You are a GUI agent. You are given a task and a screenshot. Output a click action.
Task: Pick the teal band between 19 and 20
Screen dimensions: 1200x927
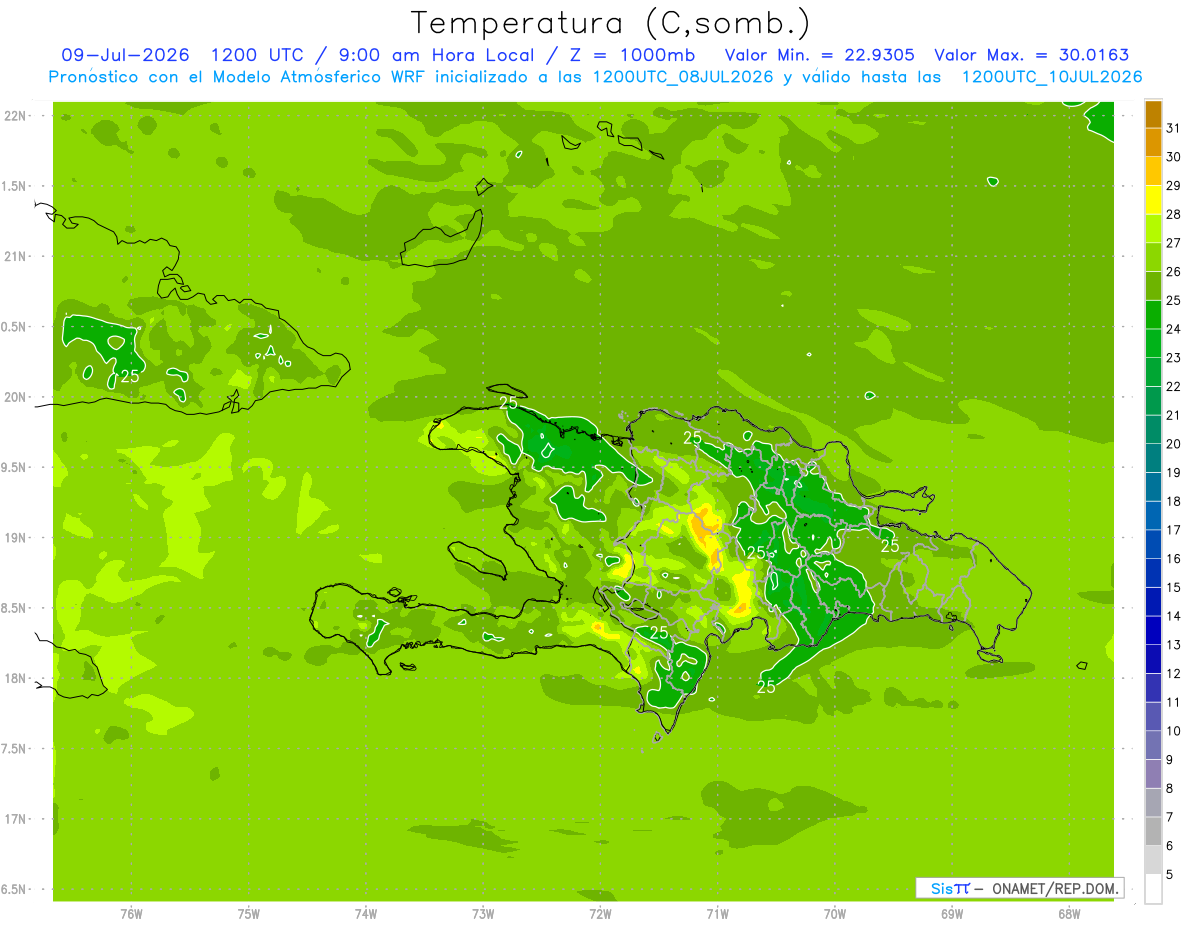coord(1153,459)
